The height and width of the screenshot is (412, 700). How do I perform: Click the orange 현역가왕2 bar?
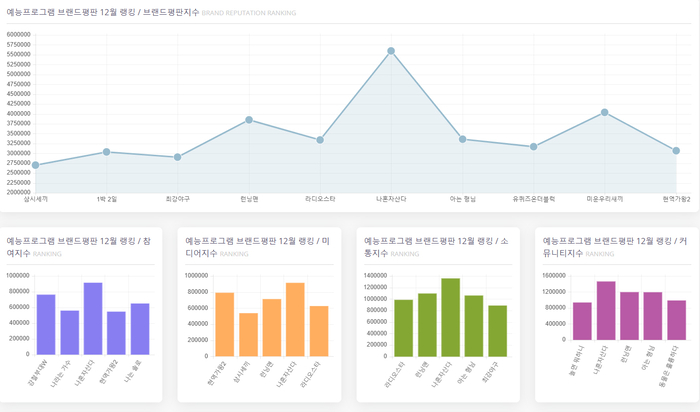tap(225, 325)
